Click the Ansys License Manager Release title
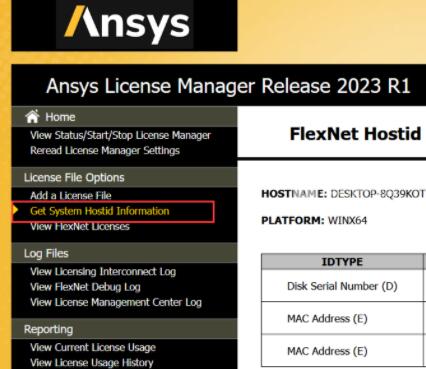The height and width of the screenshot is (369, 426). (x=228, y=86)
